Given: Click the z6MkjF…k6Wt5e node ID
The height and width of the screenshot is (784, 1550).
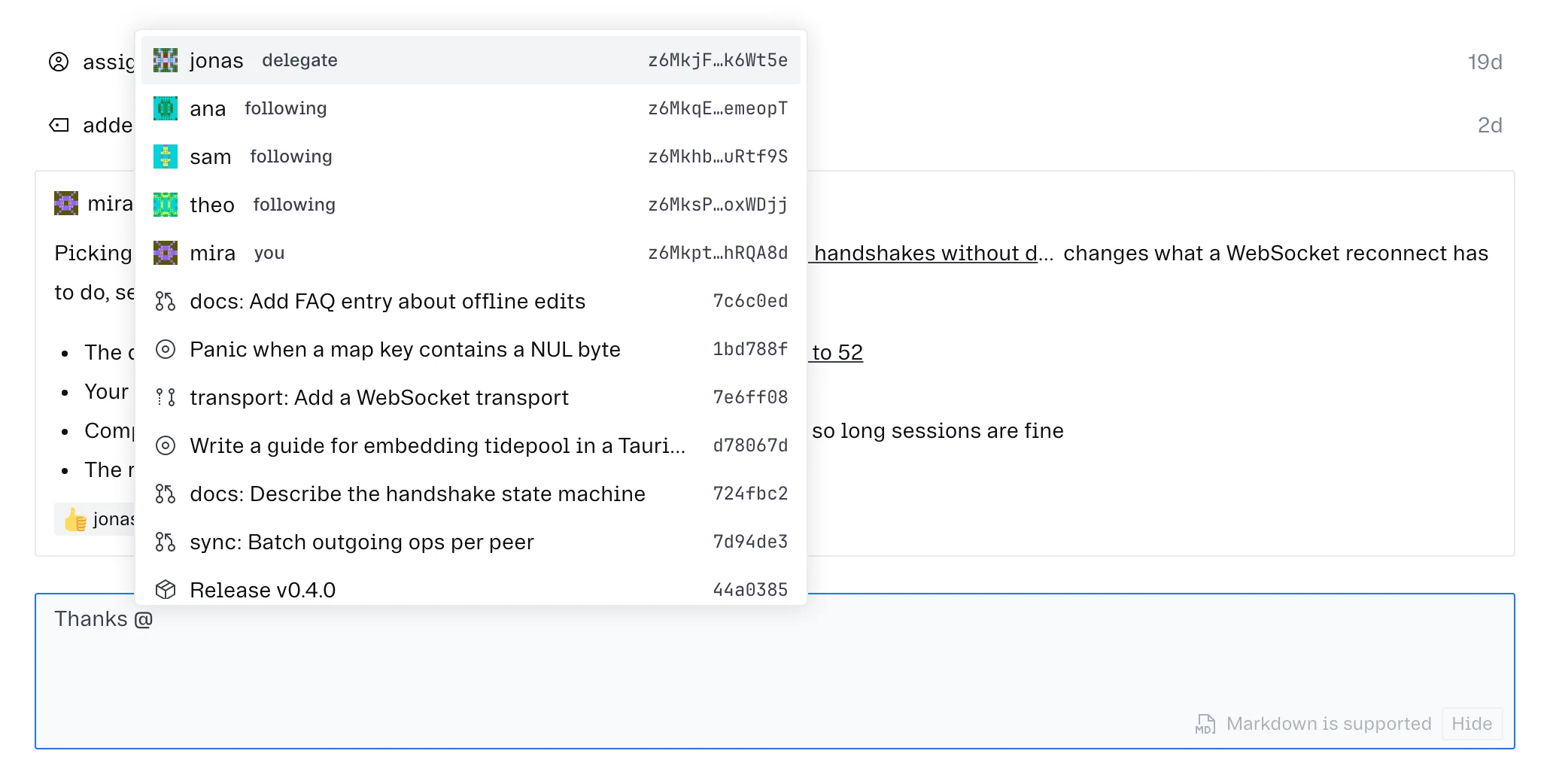Looking at the screenshot, I should coord(718,60).
